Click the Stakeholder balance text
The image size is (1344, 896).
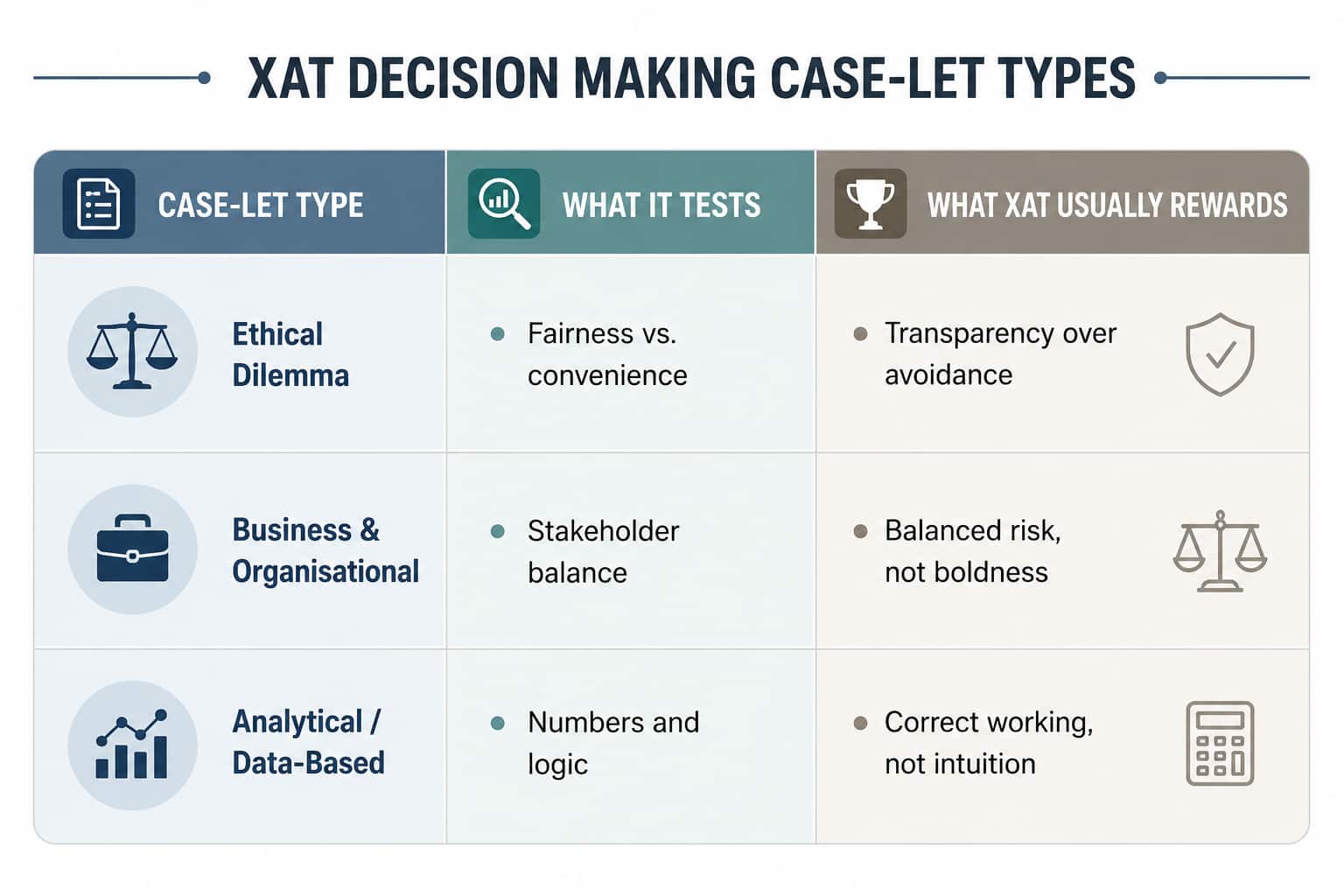[x=603, y=551]
